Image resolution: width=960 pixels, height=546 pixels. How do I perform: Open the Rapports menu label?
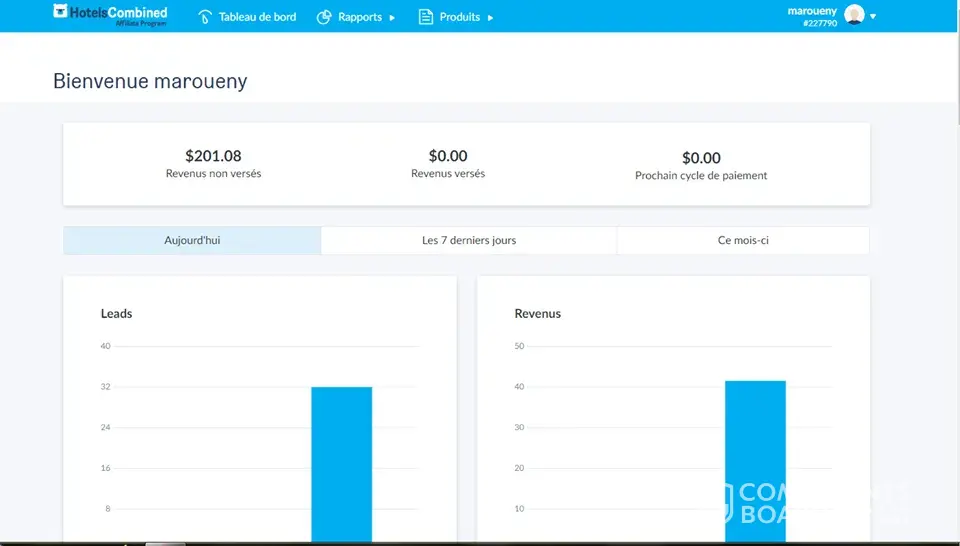click(360, 17)
